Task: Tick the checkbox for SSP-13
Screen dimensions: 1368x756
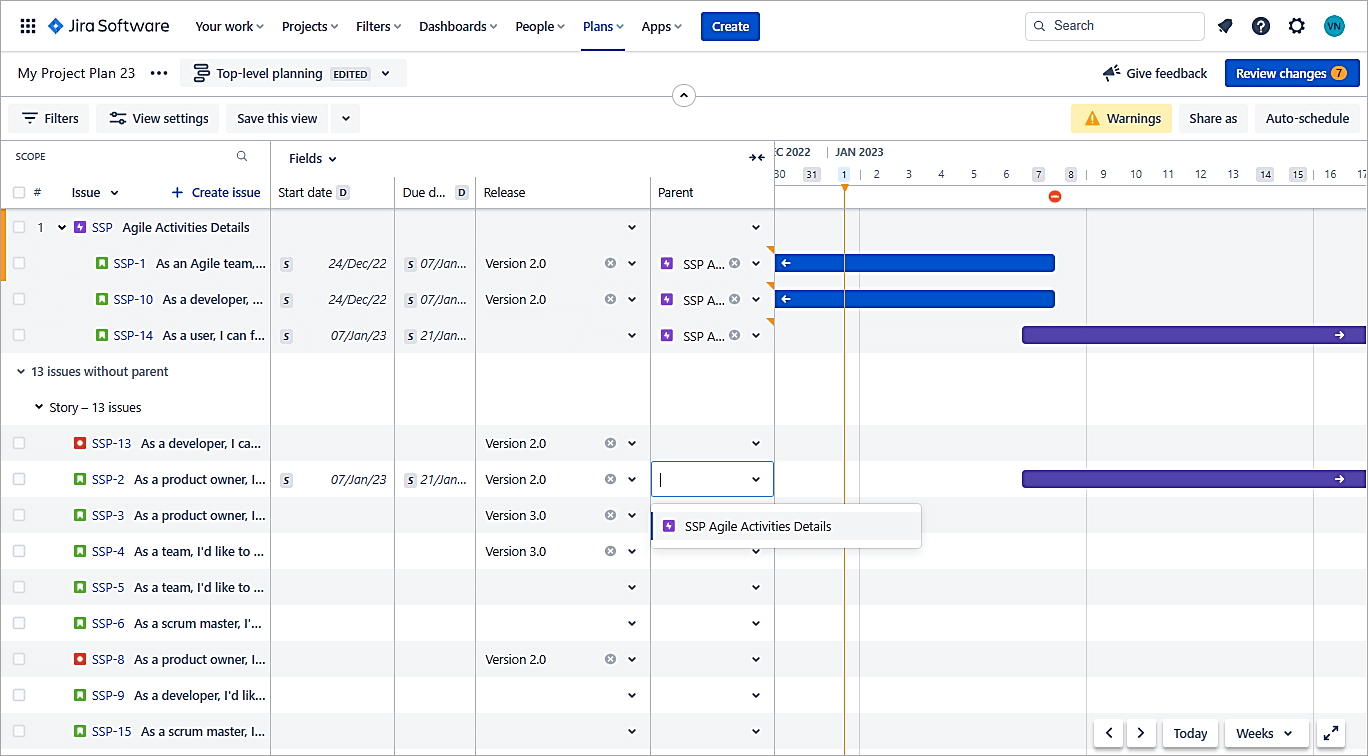Action: coord(19,443)
